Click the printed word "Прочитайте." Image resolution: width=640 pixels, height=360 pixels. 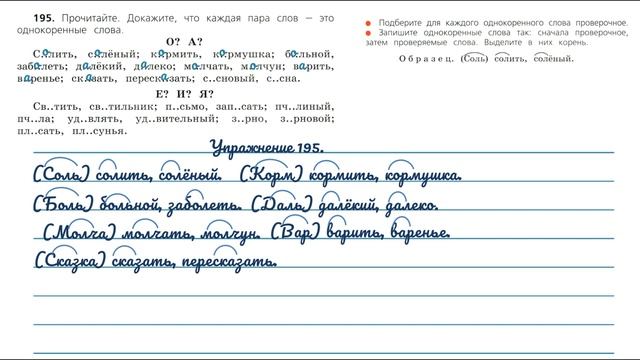tap(91, 18)
